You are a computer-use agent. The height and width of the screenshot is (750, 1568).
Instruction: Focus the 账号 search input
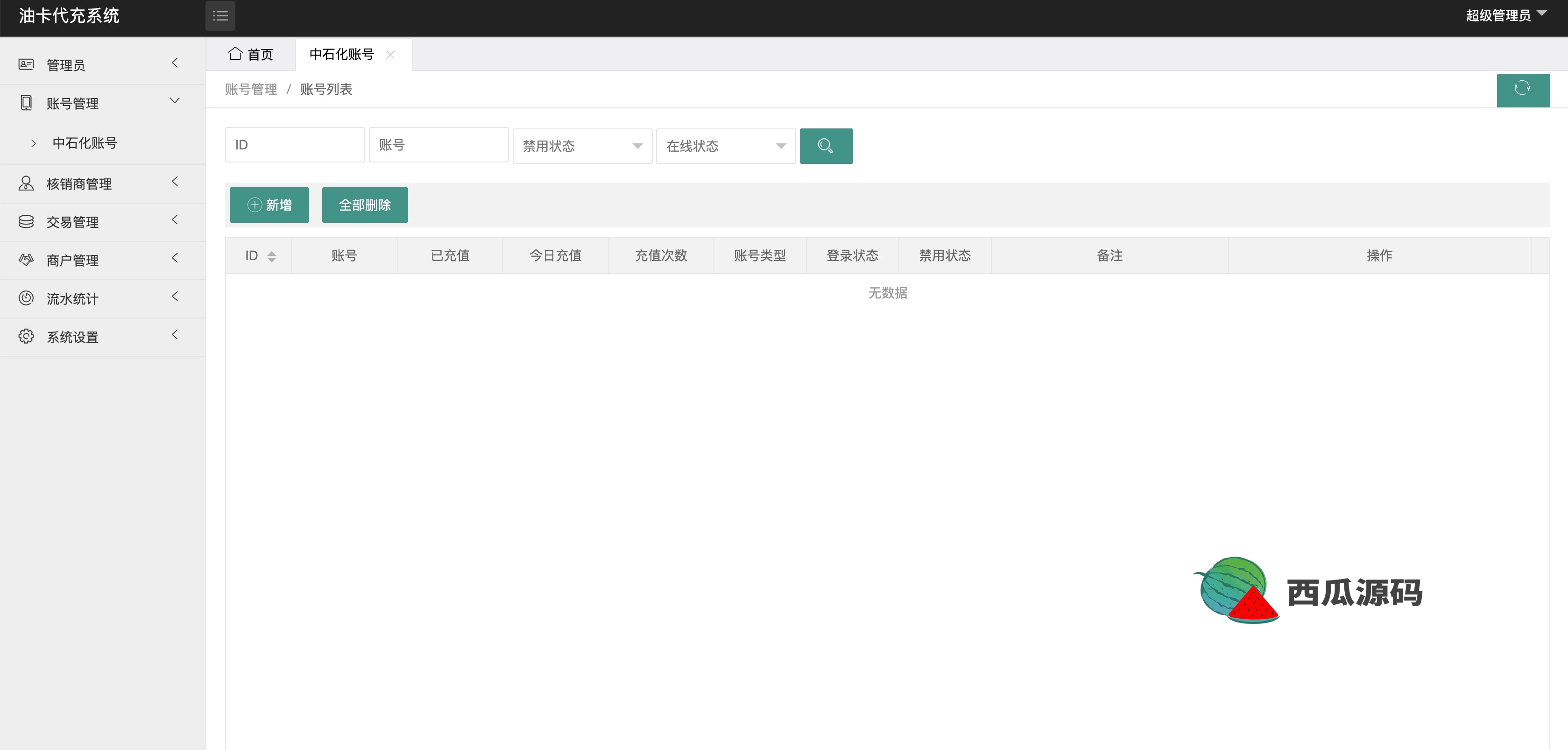439,145
